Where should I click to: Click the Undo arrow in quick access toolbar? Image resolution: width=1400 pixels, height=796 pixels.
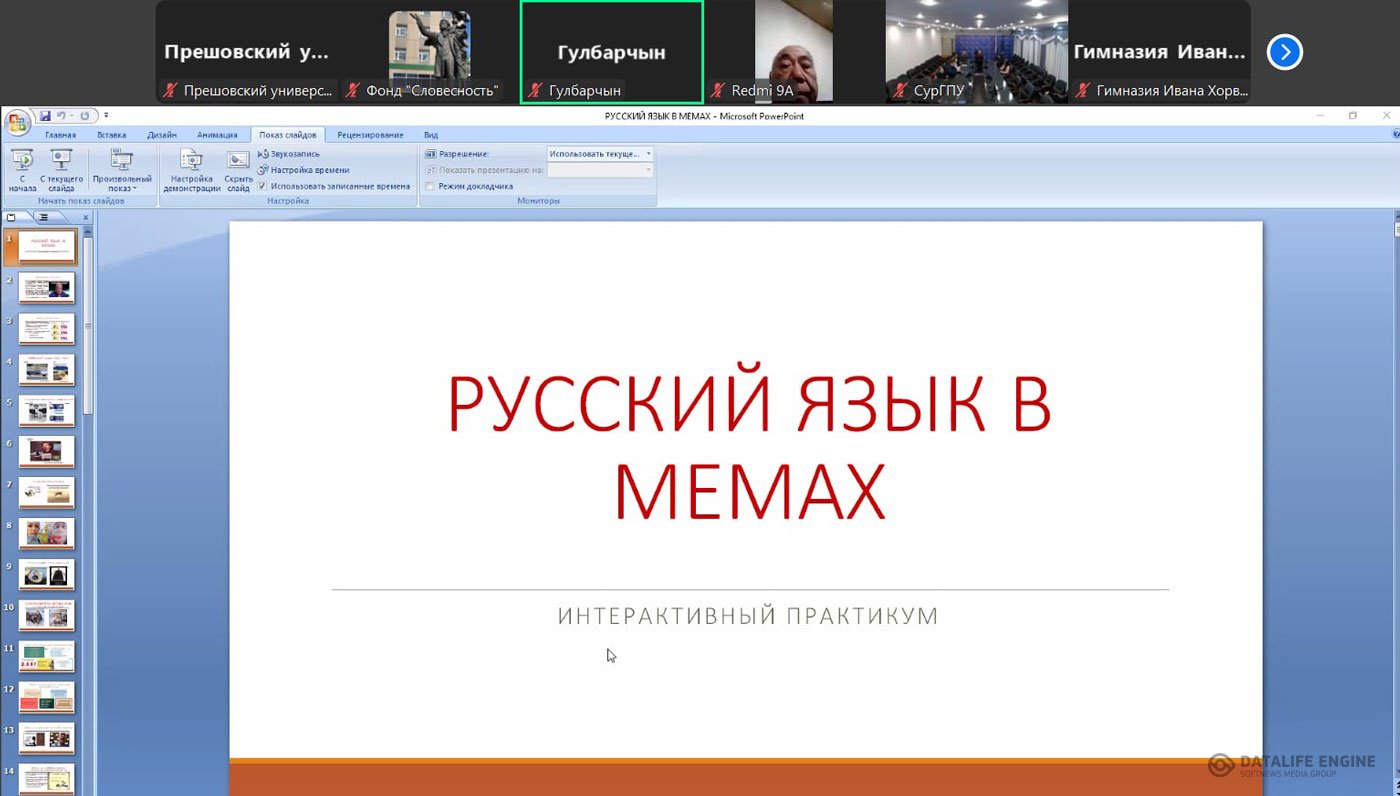(62, 116)
